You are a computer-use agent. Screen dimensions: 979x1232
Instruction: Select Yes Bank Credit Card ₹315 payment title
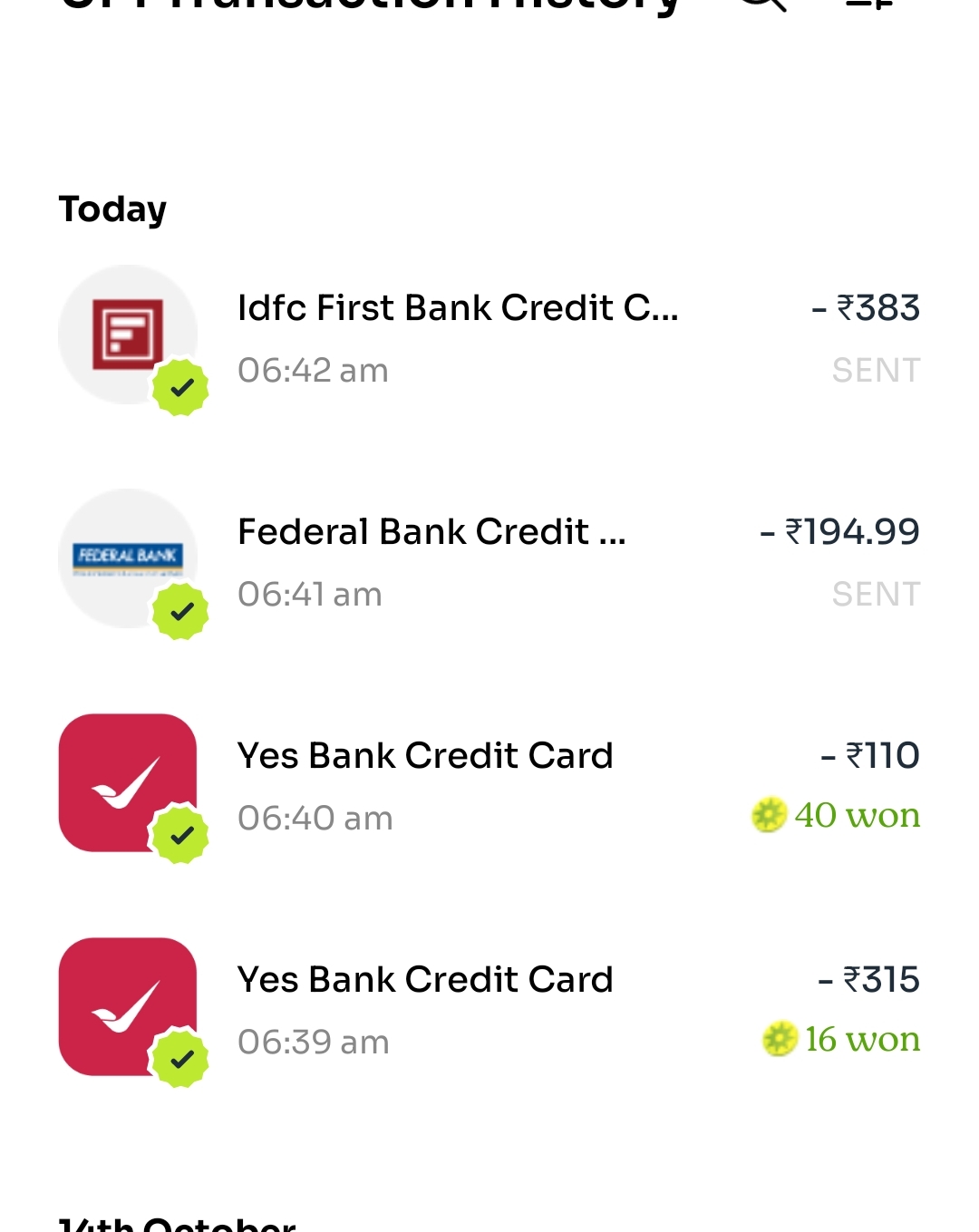point(425,980)
